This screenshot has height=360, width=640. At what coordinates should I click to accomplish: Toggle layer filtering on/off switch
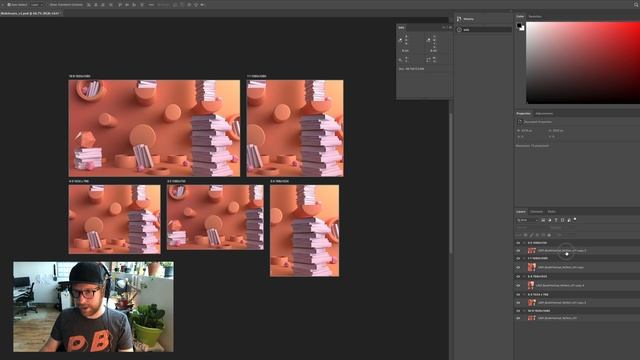tap(575, 220)
